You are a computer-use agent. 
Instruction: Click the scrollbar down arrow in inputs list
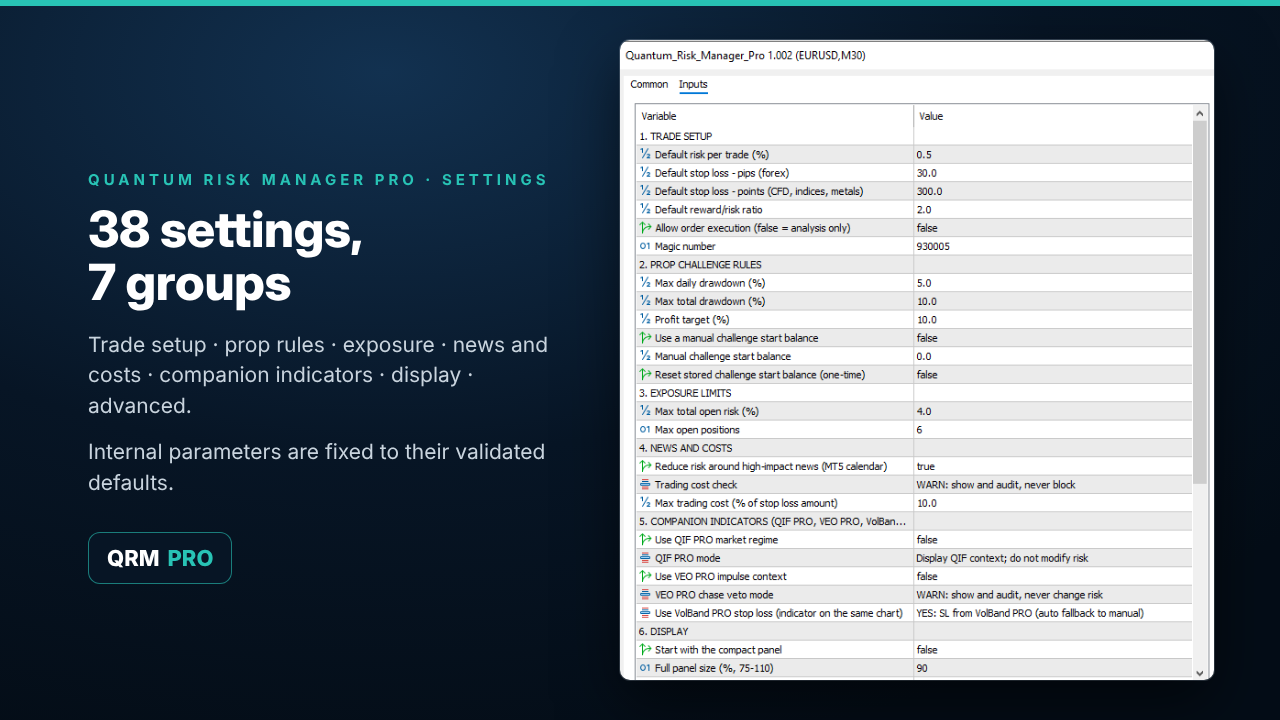tap(1201, 673)
